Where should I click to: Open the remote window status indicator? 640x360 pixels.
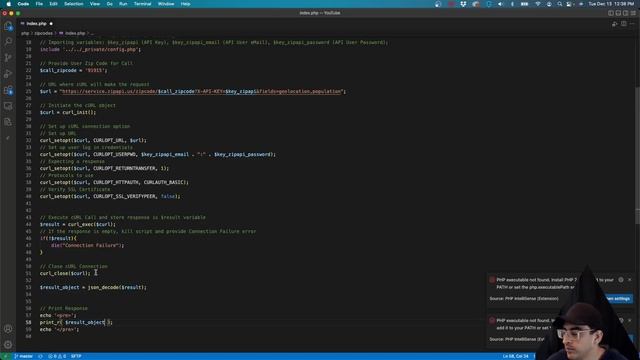[x=6, y=356]
